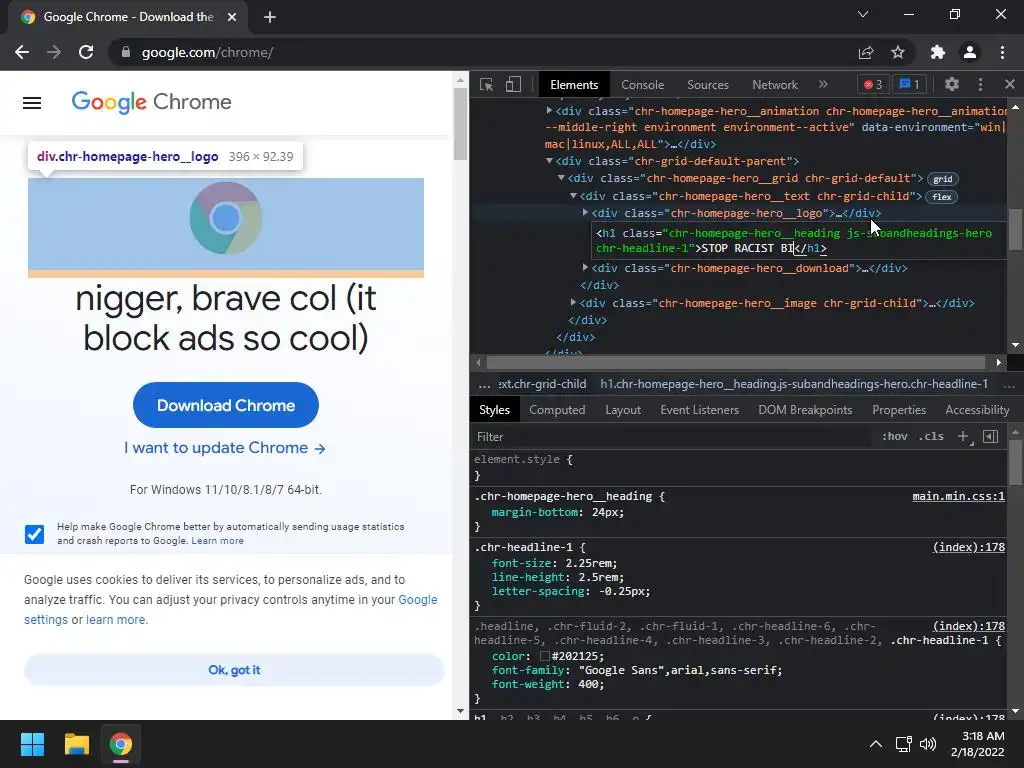Click the grid badge in the DOM tree

pos(943,179)
